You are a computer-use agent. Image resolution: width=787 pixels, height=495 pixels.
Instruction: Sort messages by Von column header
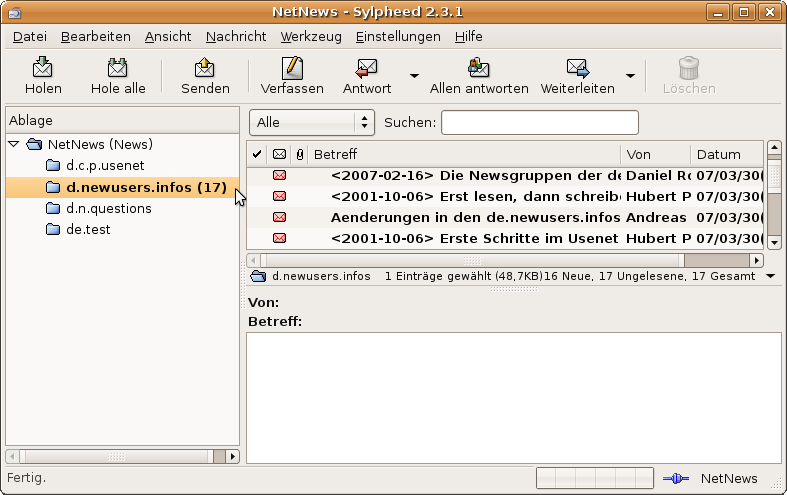click(655, 154)
